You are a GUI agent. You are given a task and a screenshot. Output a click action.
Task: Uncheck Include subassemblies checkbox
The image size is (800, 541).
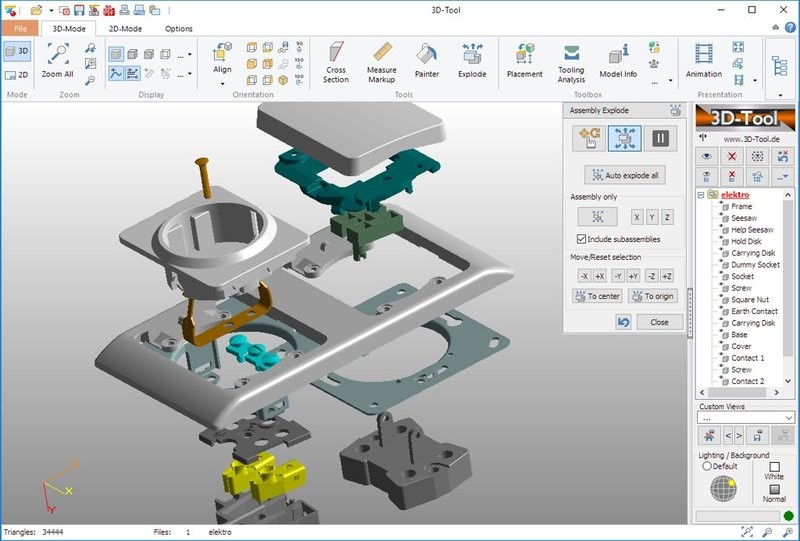pos(582,239)
